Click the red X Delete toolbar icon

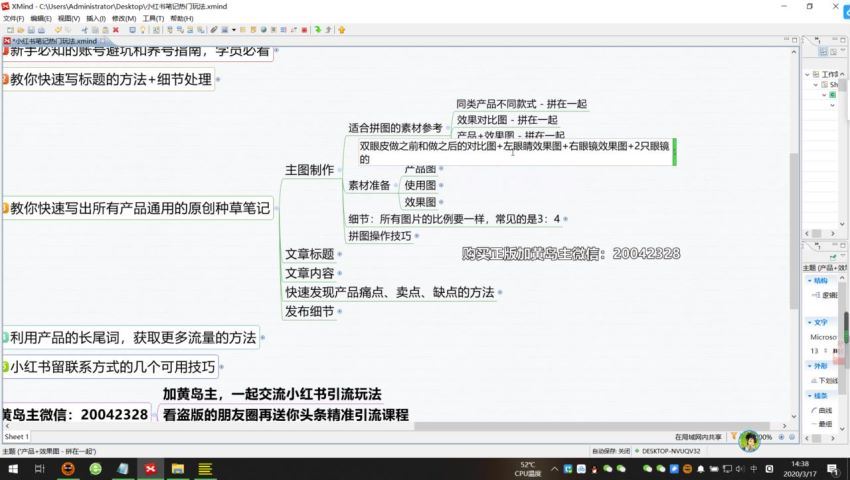pos(115,30)
